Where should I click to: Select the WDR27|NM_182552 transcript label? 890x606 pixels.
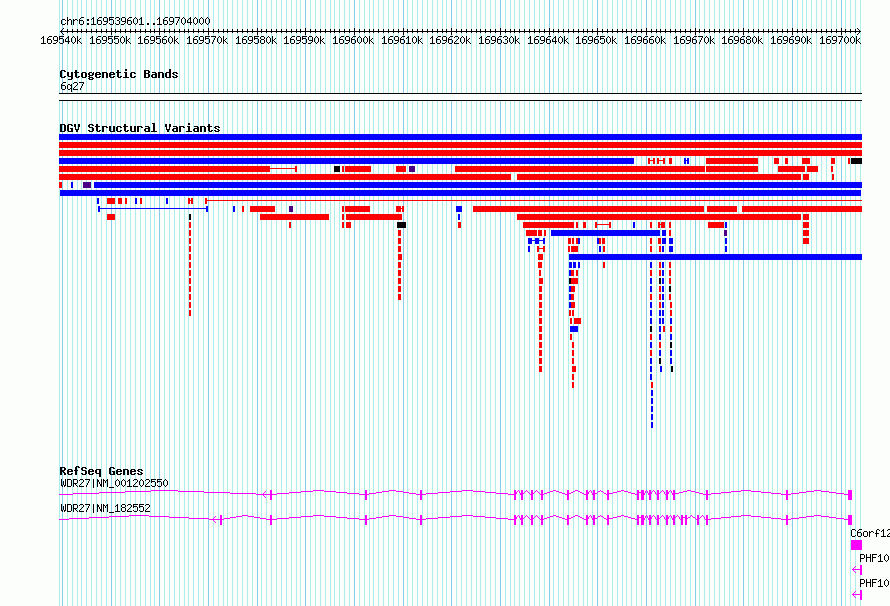105,508
